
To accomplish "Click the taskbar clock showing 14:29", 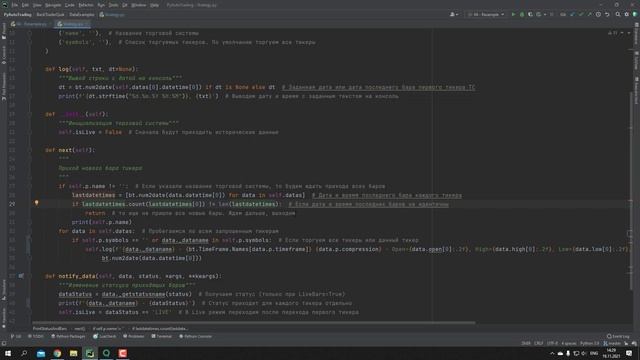I will click(x=611, y=353).
